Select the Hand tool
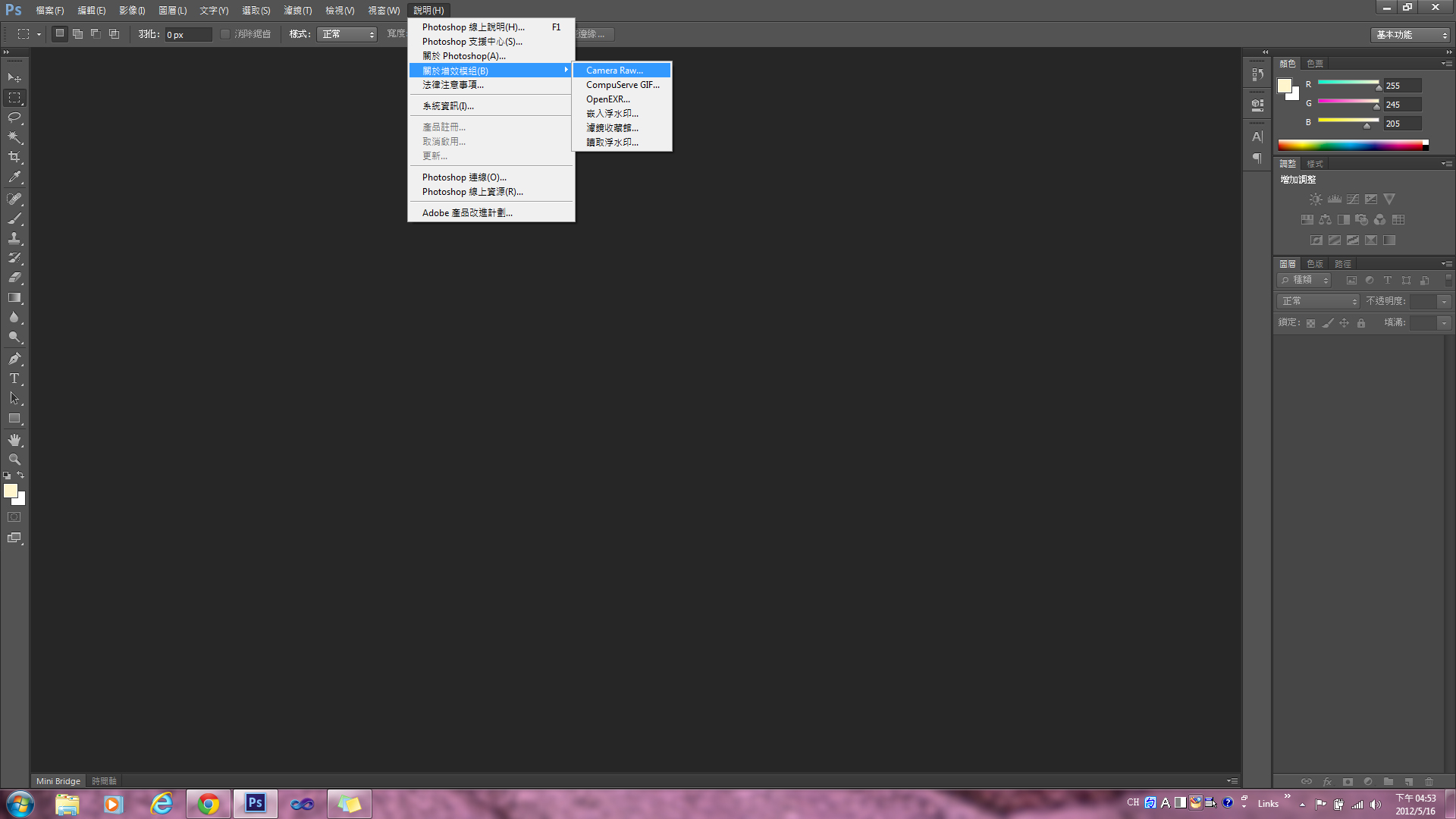 14,440
